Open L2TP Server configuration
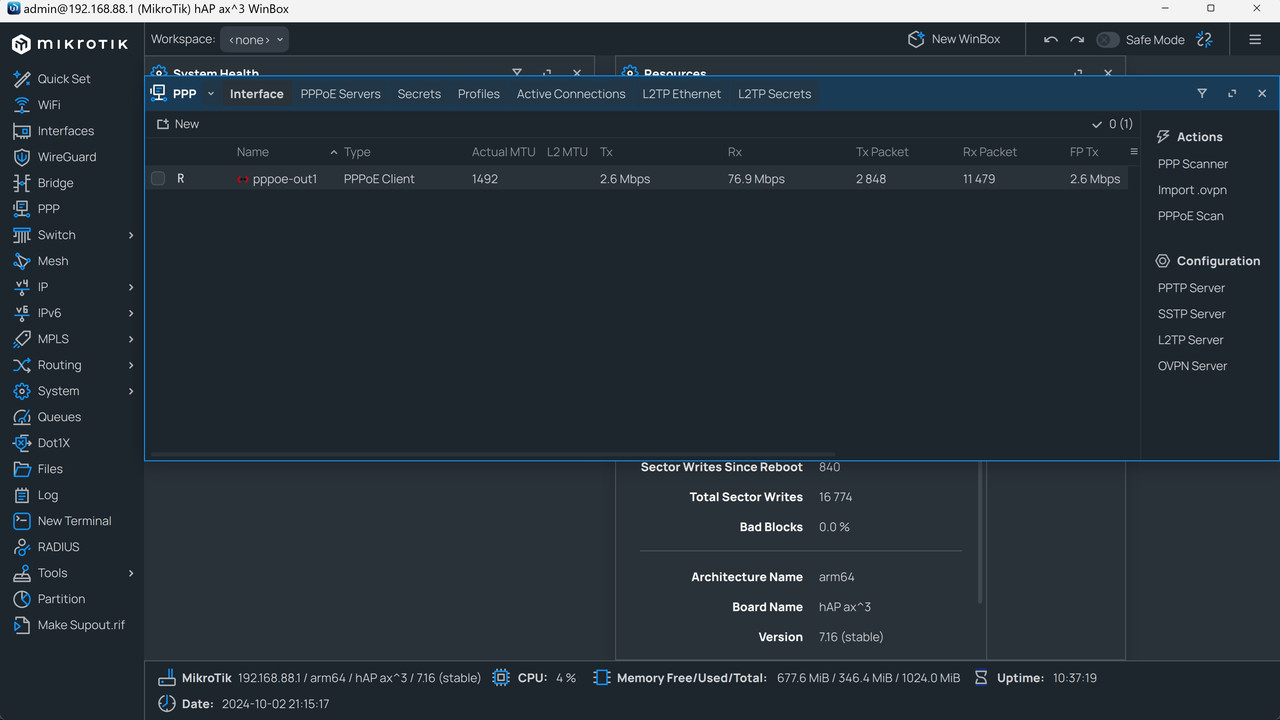Screen dimensions: 1280x720 click(x=1190, y=340)
